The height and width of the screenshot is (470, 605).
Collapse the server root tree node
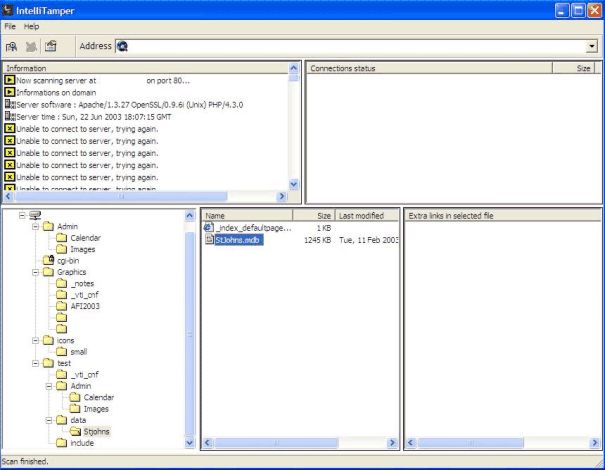click(x=22, y=215)
